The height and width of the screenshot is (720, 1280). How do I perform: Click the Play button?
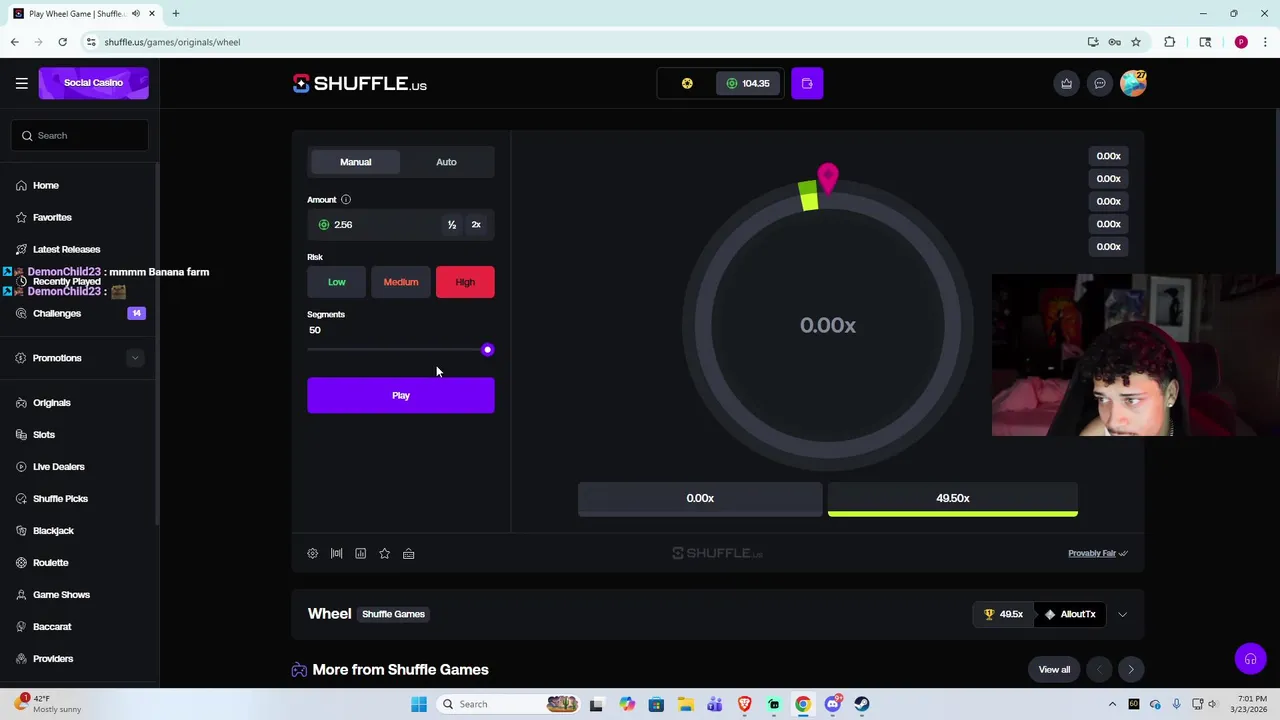401,395
